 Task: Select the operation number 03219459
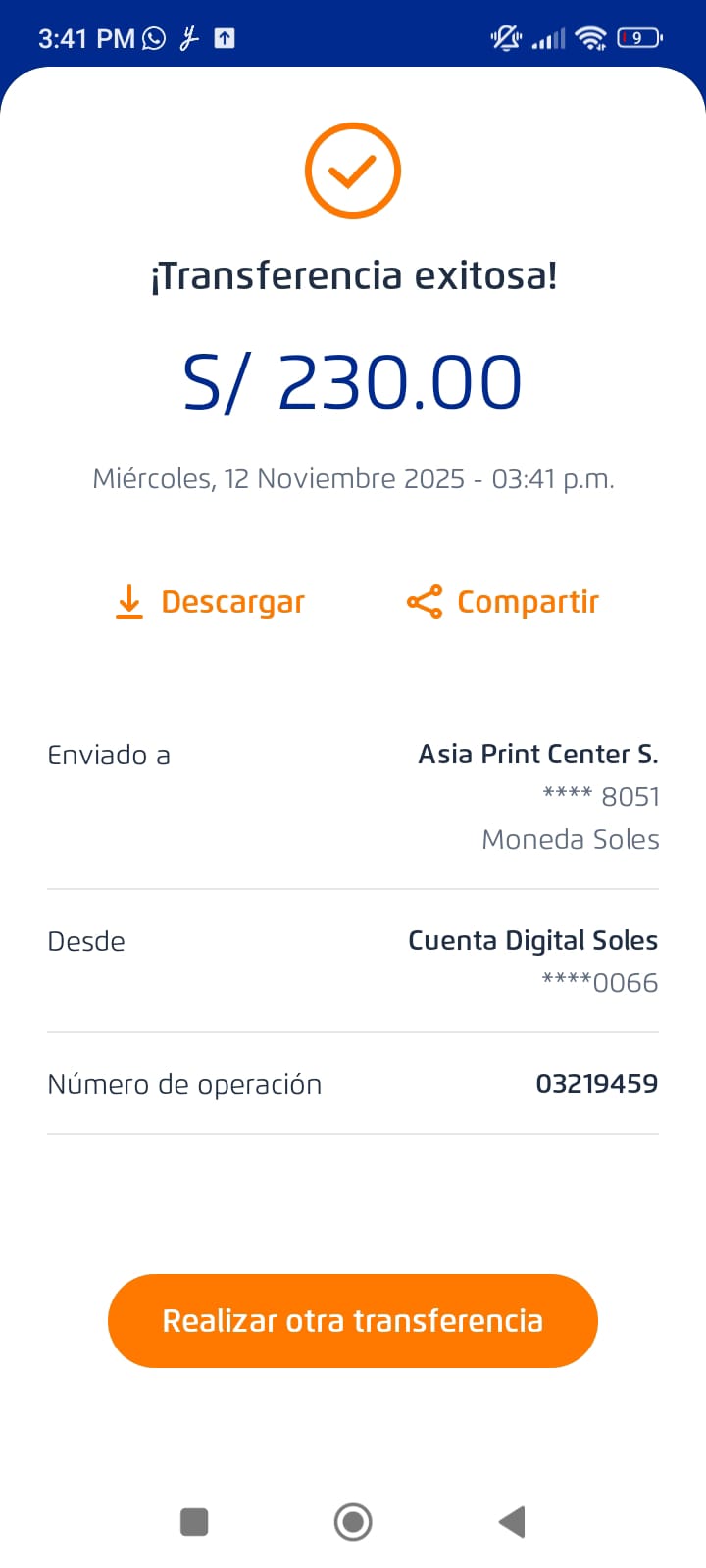coord(596,1084)
